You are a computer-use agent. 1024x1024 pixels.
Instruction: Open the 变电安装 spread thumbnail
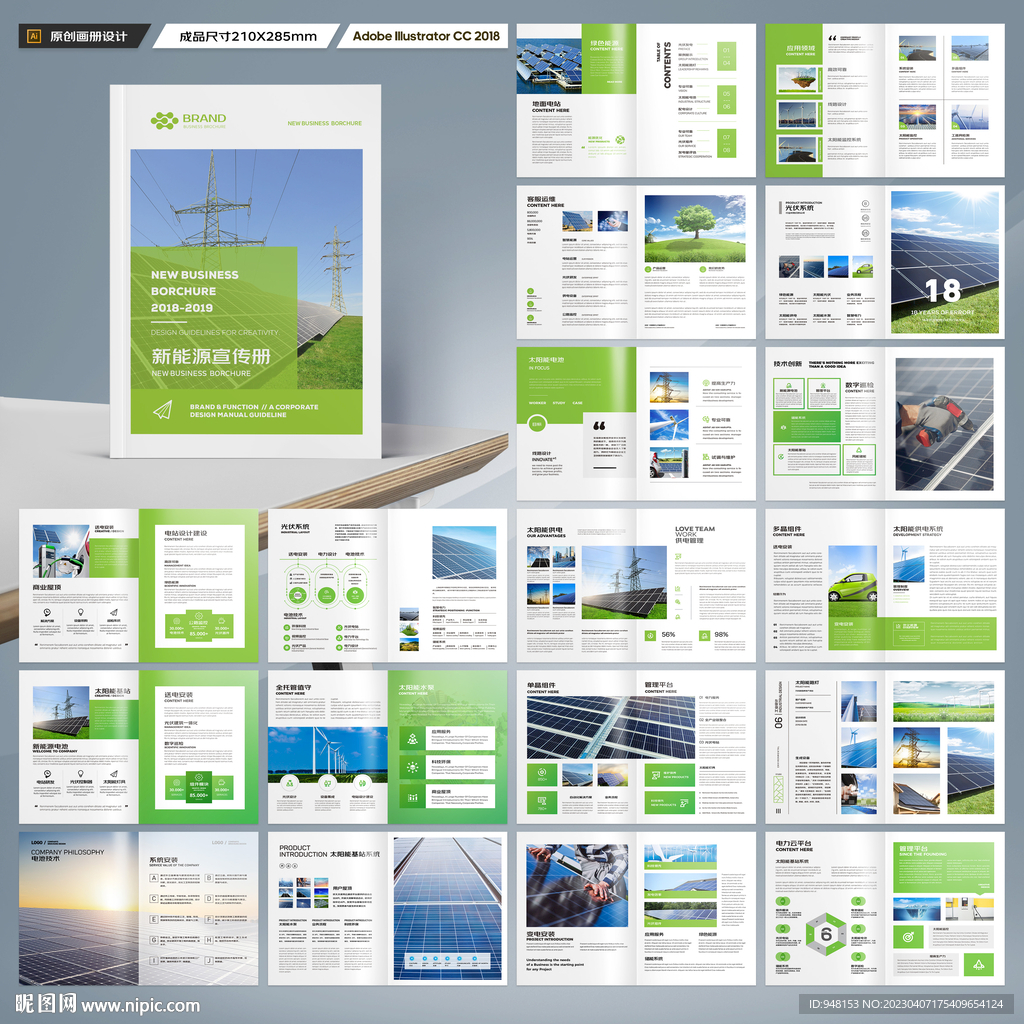pyautogui.click(x=636, y=908)
